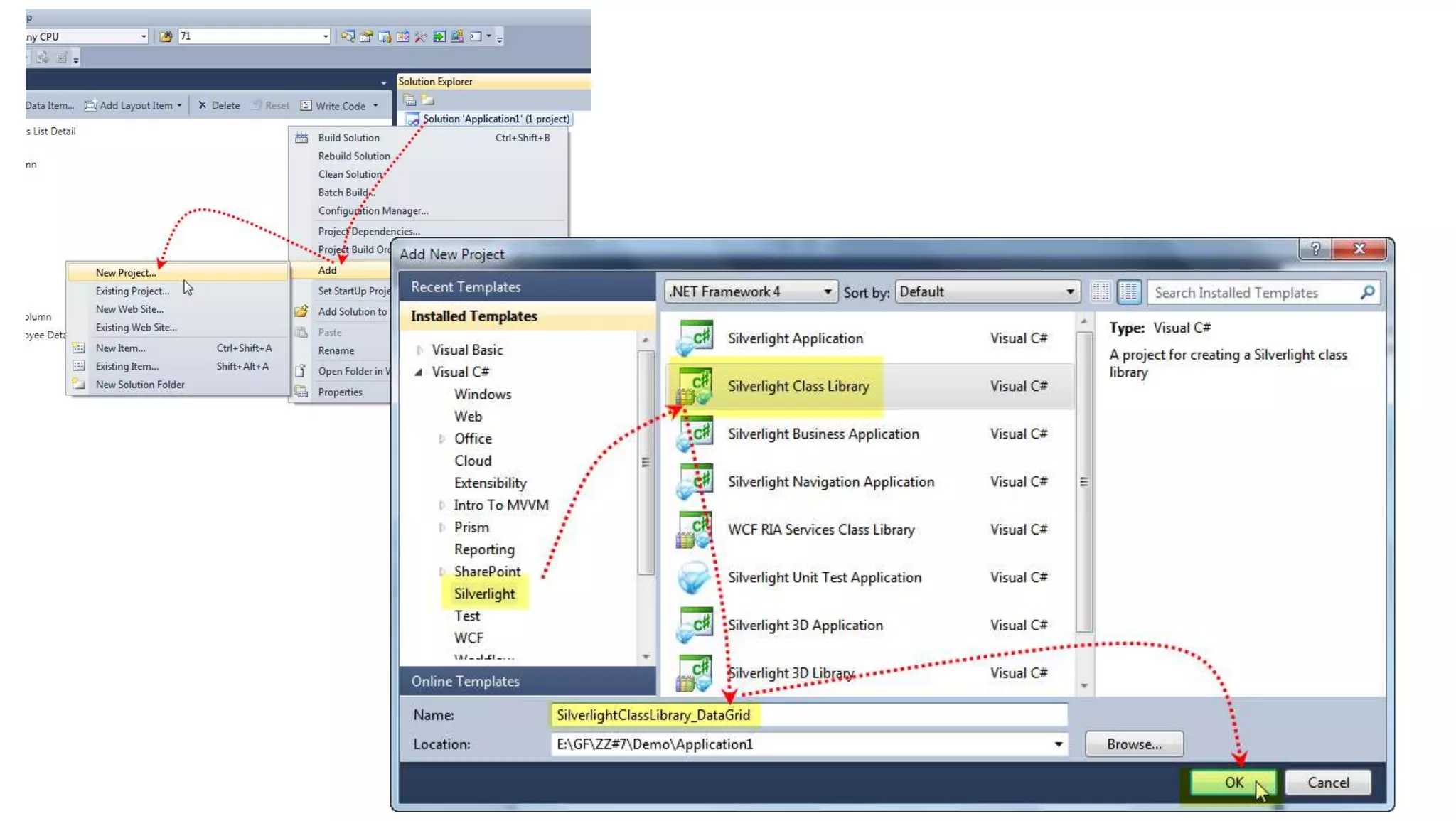Click the Silverlight Unit Test Application icon
1456x821 pixels.
[x=694, y=577]
